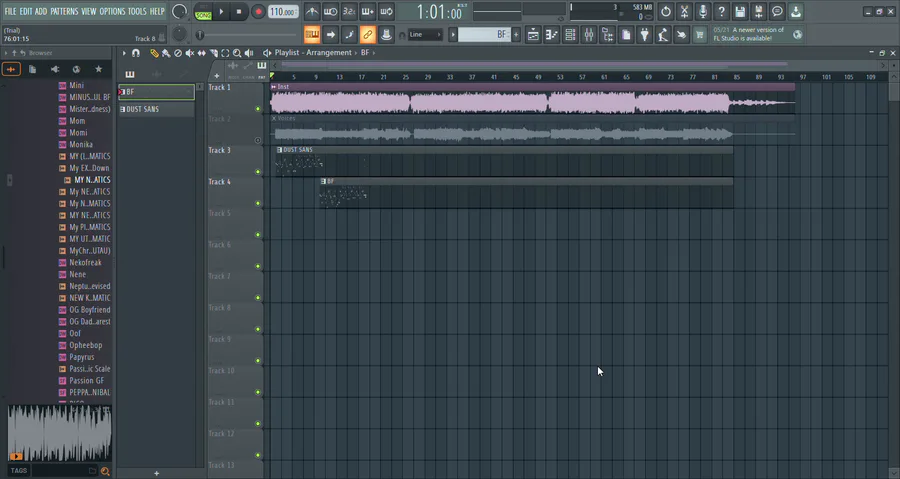Pick the Zoom magnifier tool in playlist
Viewport: 900px width, 479px height.
(x=237, y=53)
